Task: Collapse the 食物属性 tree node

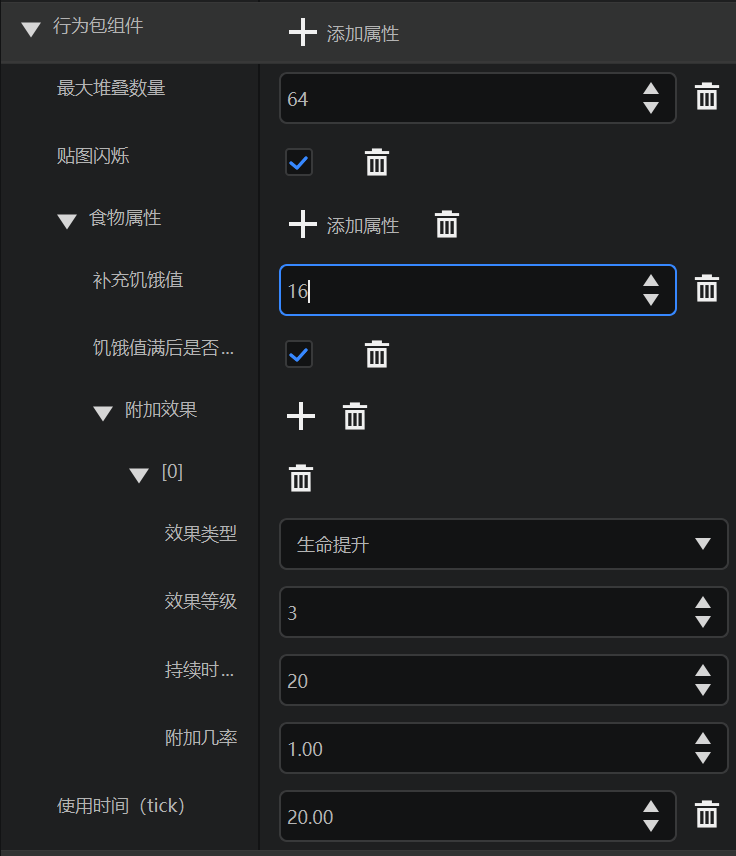Action: 67,221
